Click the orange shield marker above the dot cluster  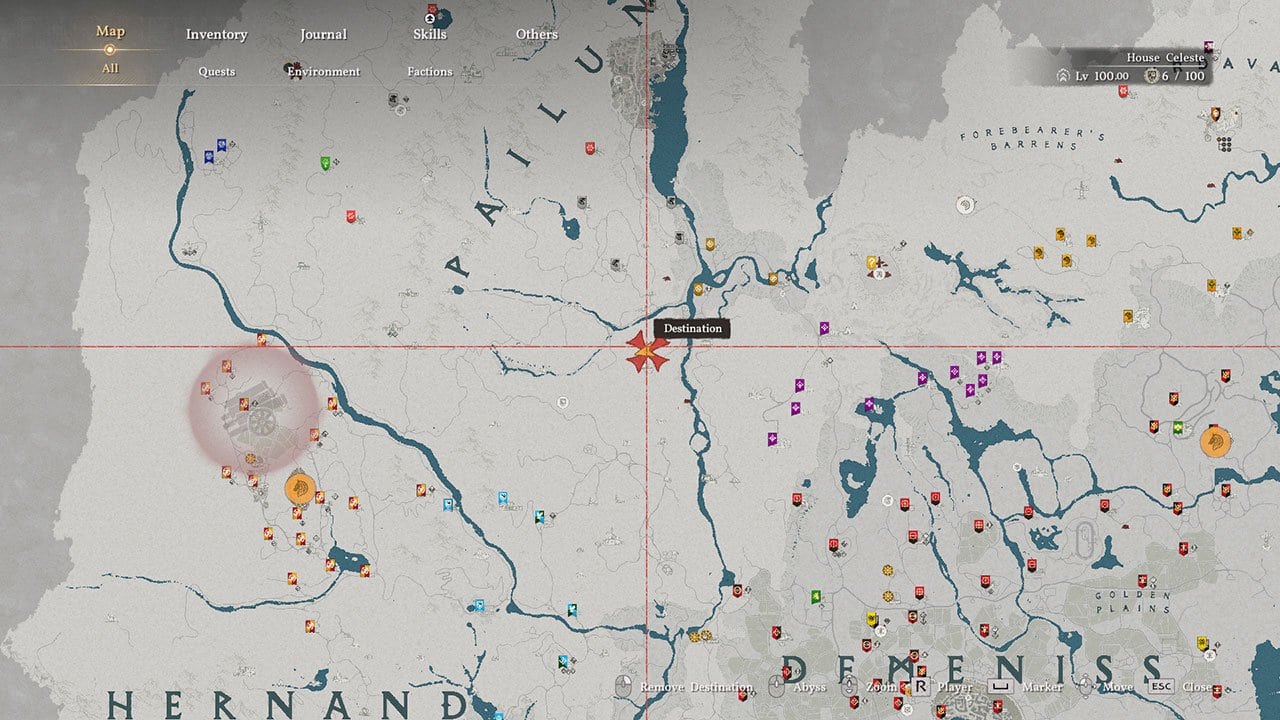coord(1214,116)
